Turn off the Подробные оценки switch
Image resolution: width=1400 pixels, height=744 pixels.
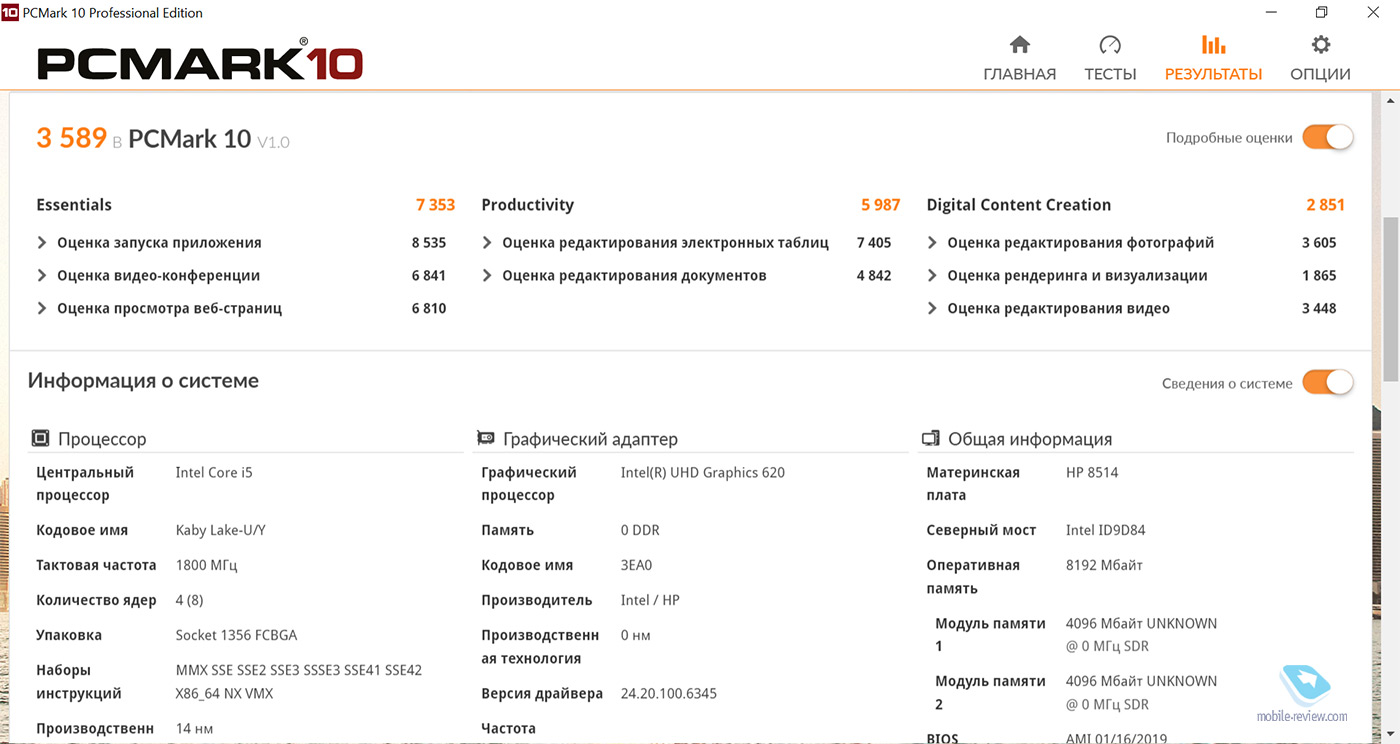tap(1327, 138)
